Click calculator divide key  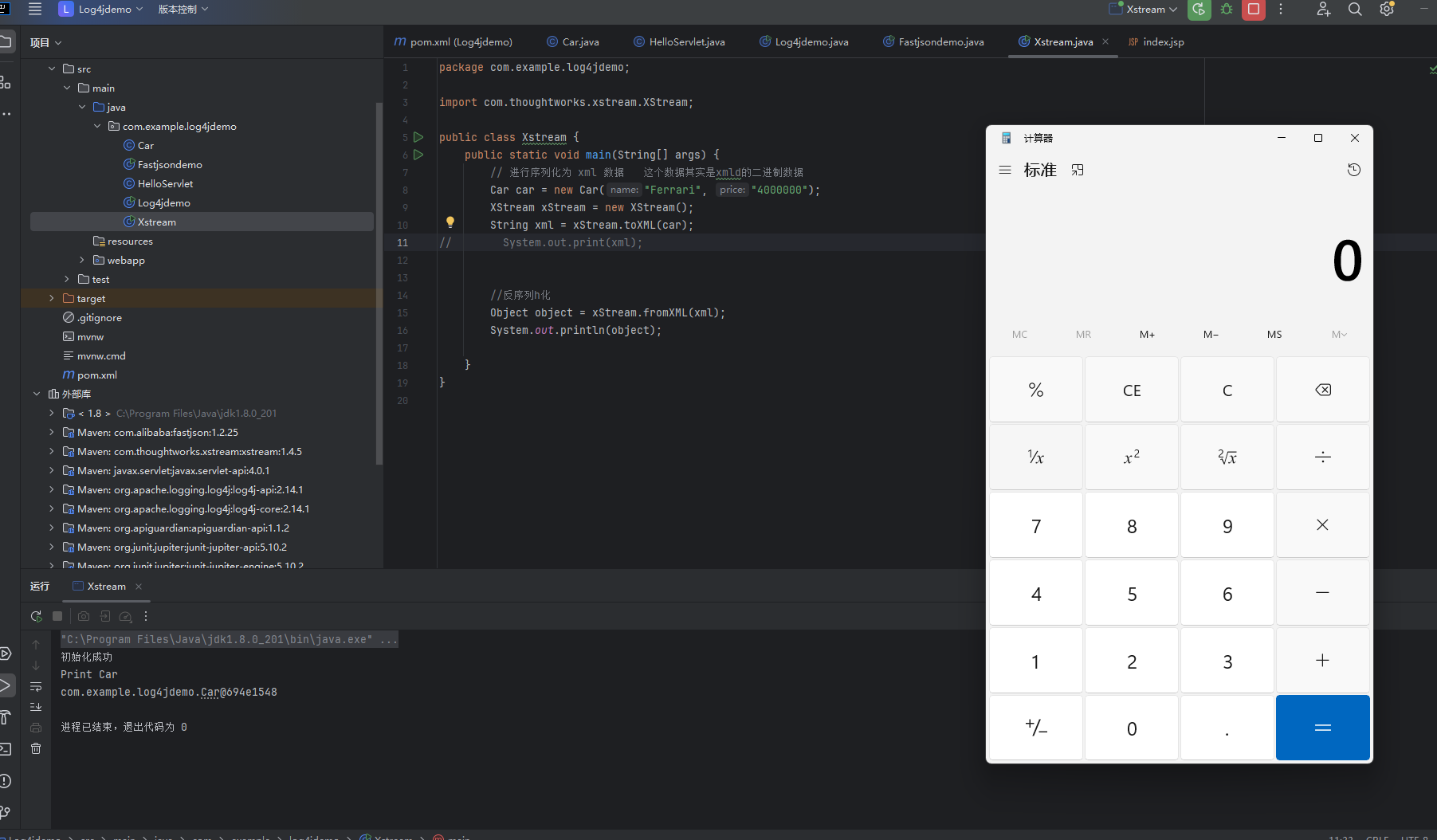[1323, 457]
